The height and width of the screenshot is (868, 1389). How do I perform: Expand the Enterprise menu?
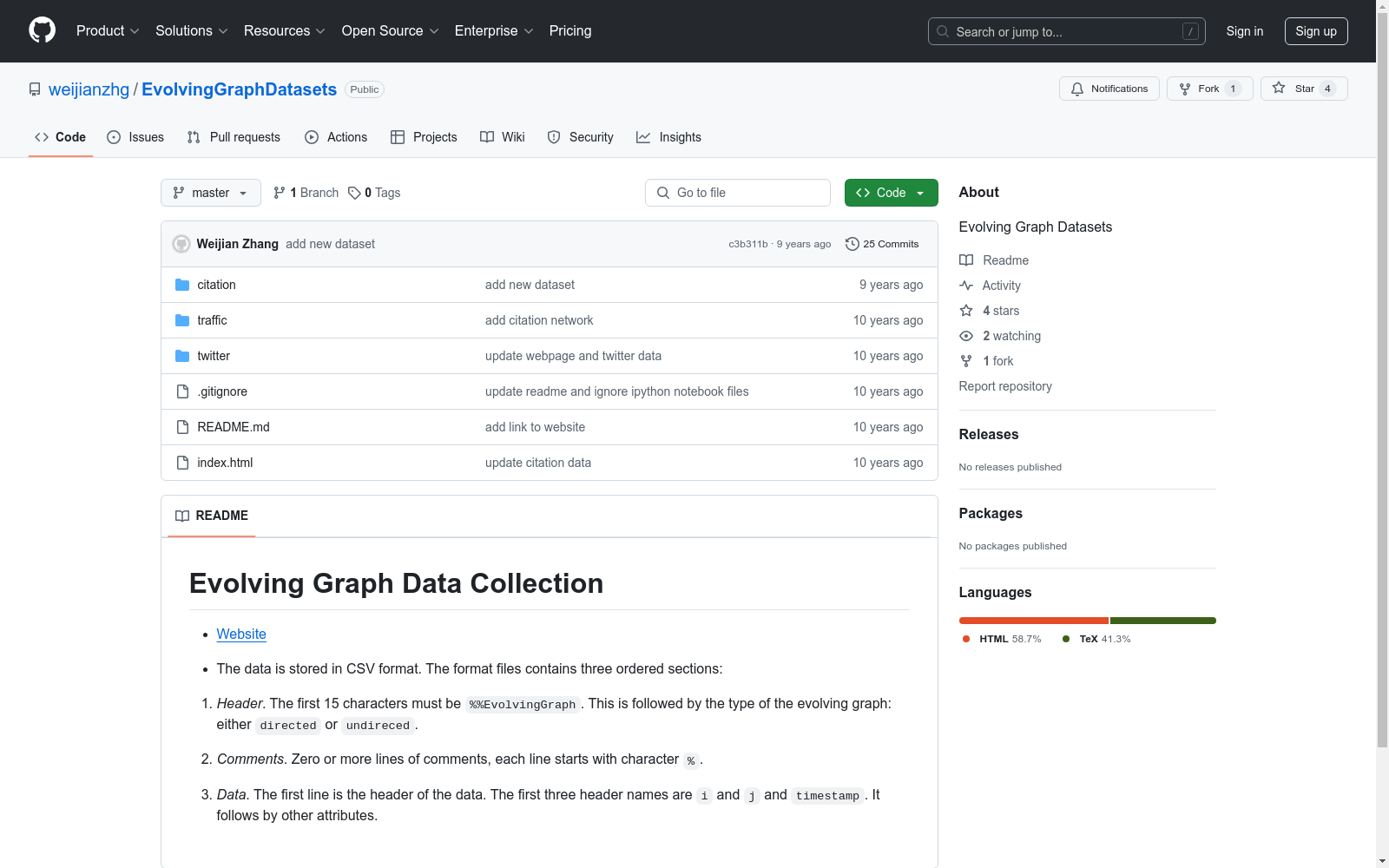click(x=494, y=31)
